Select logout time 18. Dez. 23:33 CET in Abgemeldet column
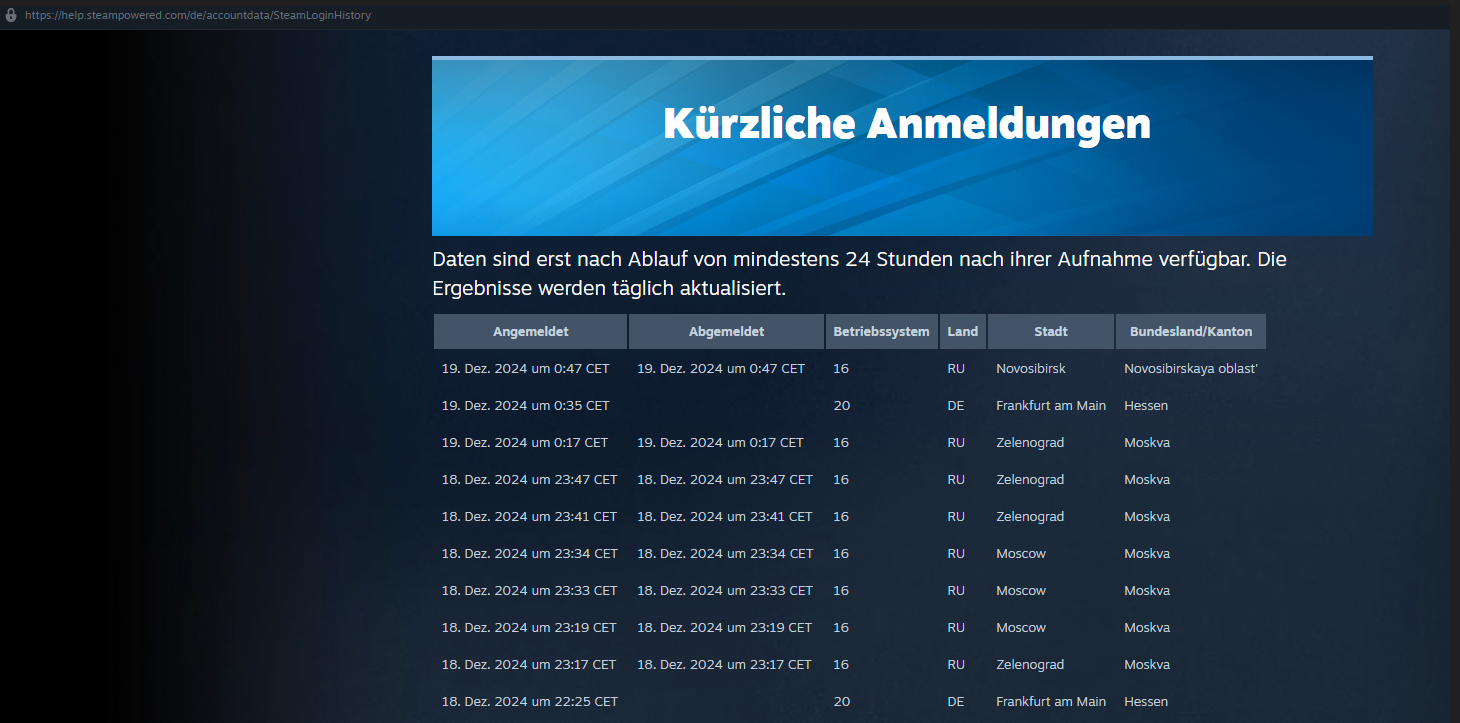The image size is (1460, 723). (x=725, y=591)
